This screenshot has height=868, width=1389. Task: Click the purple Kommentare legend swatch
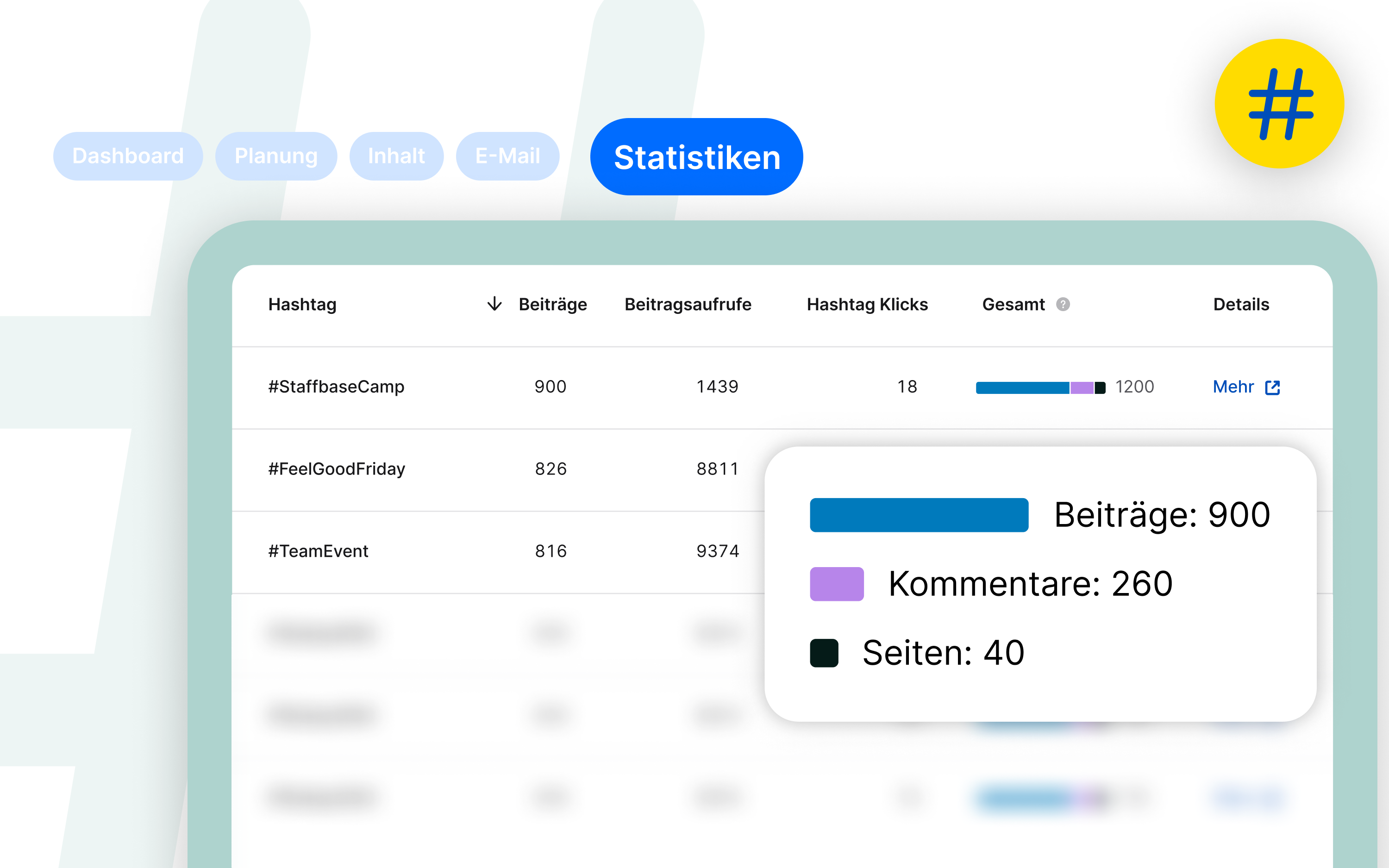836,584
